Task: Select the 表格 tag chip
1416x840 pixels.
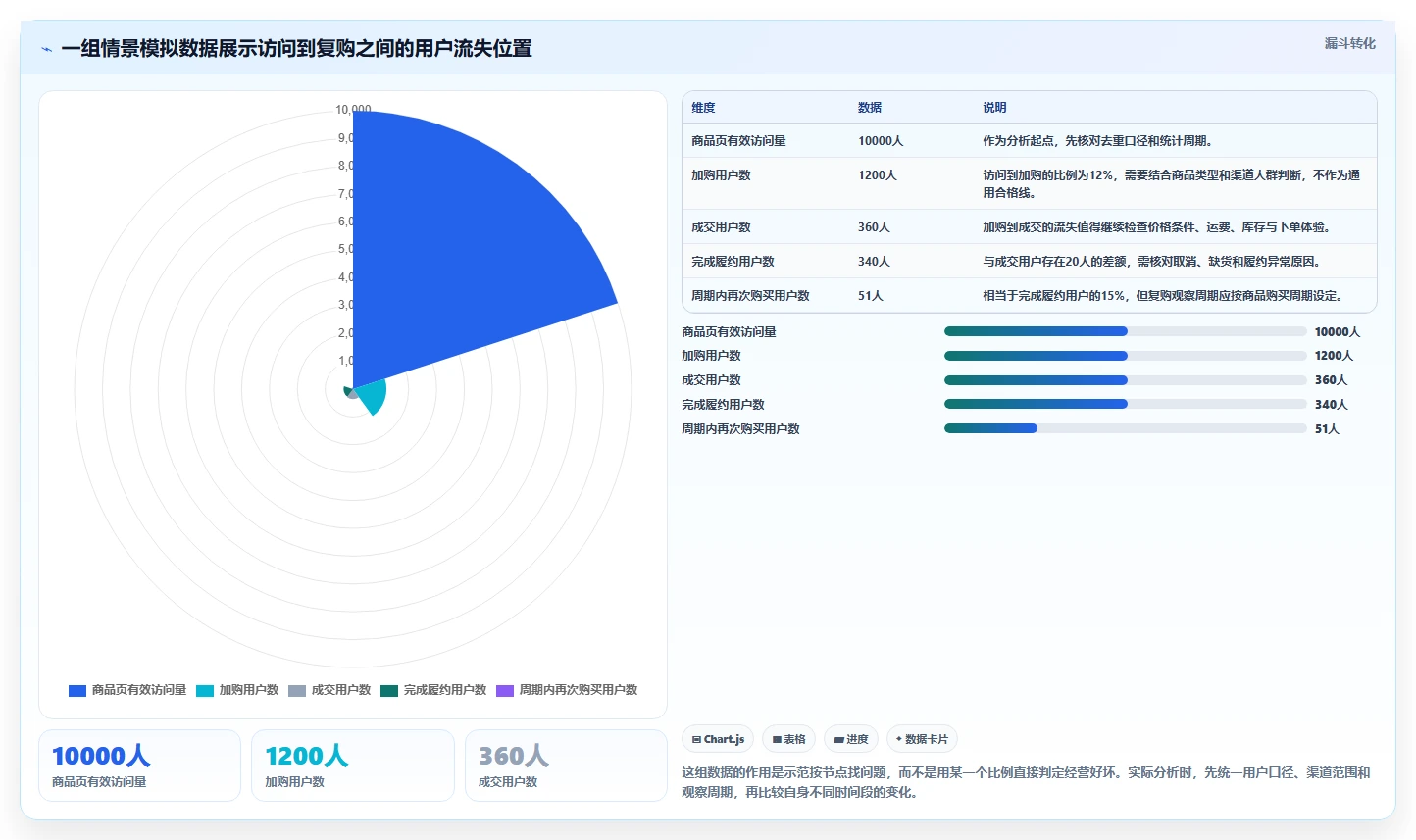Action: coord(788,739)
